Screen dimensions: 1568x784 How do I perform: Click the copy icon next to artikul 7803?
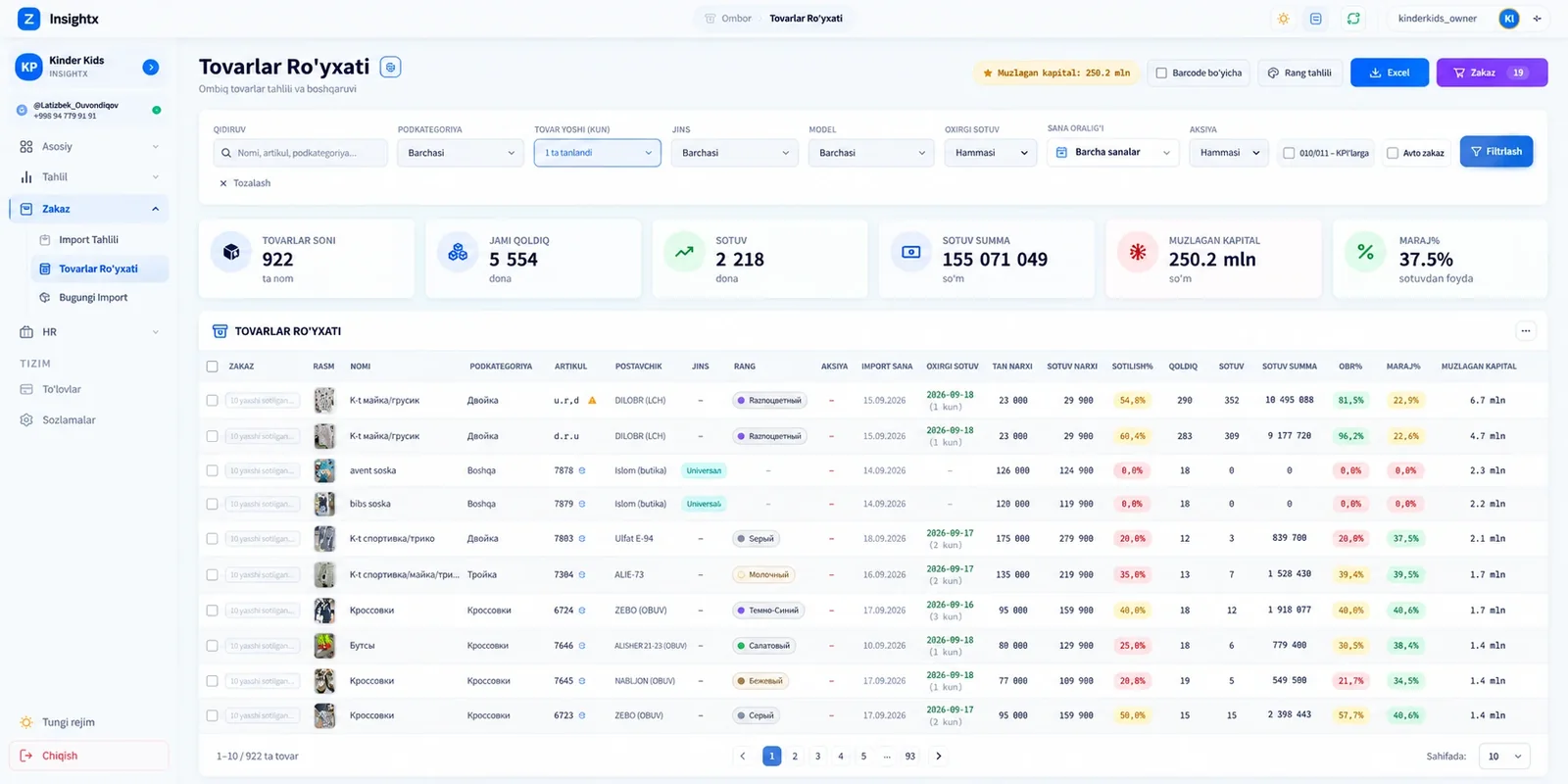click(582, 539)
